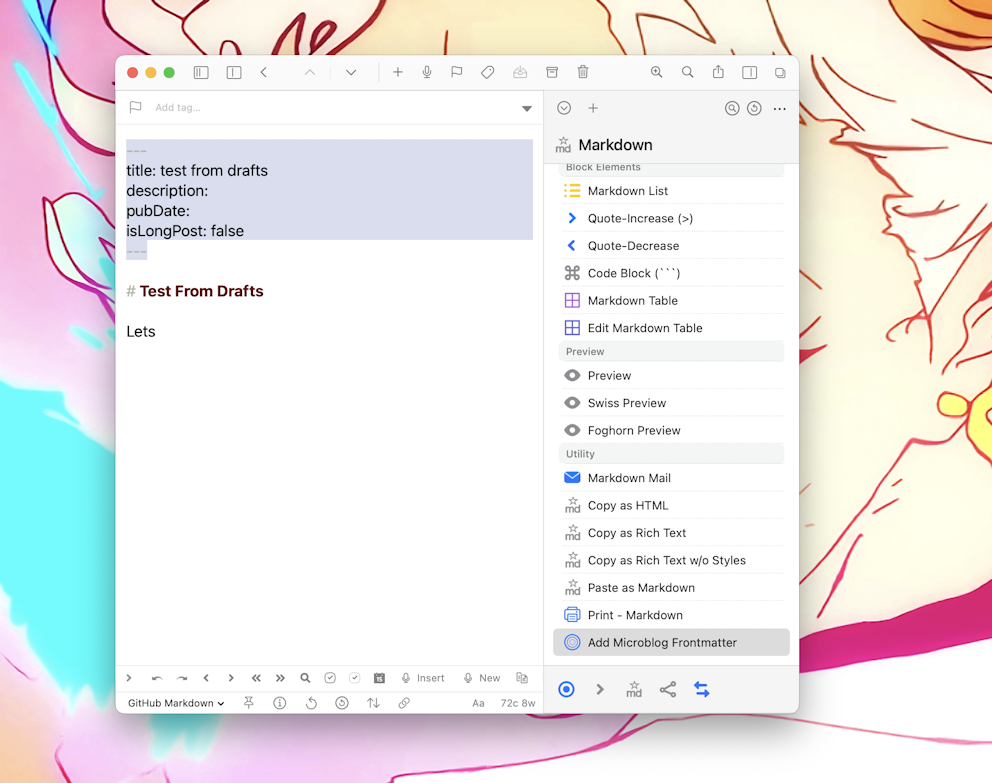This screenshot has height=783, width=992.
Task: Insert date with calendar icon
Action: coord(379,678)
